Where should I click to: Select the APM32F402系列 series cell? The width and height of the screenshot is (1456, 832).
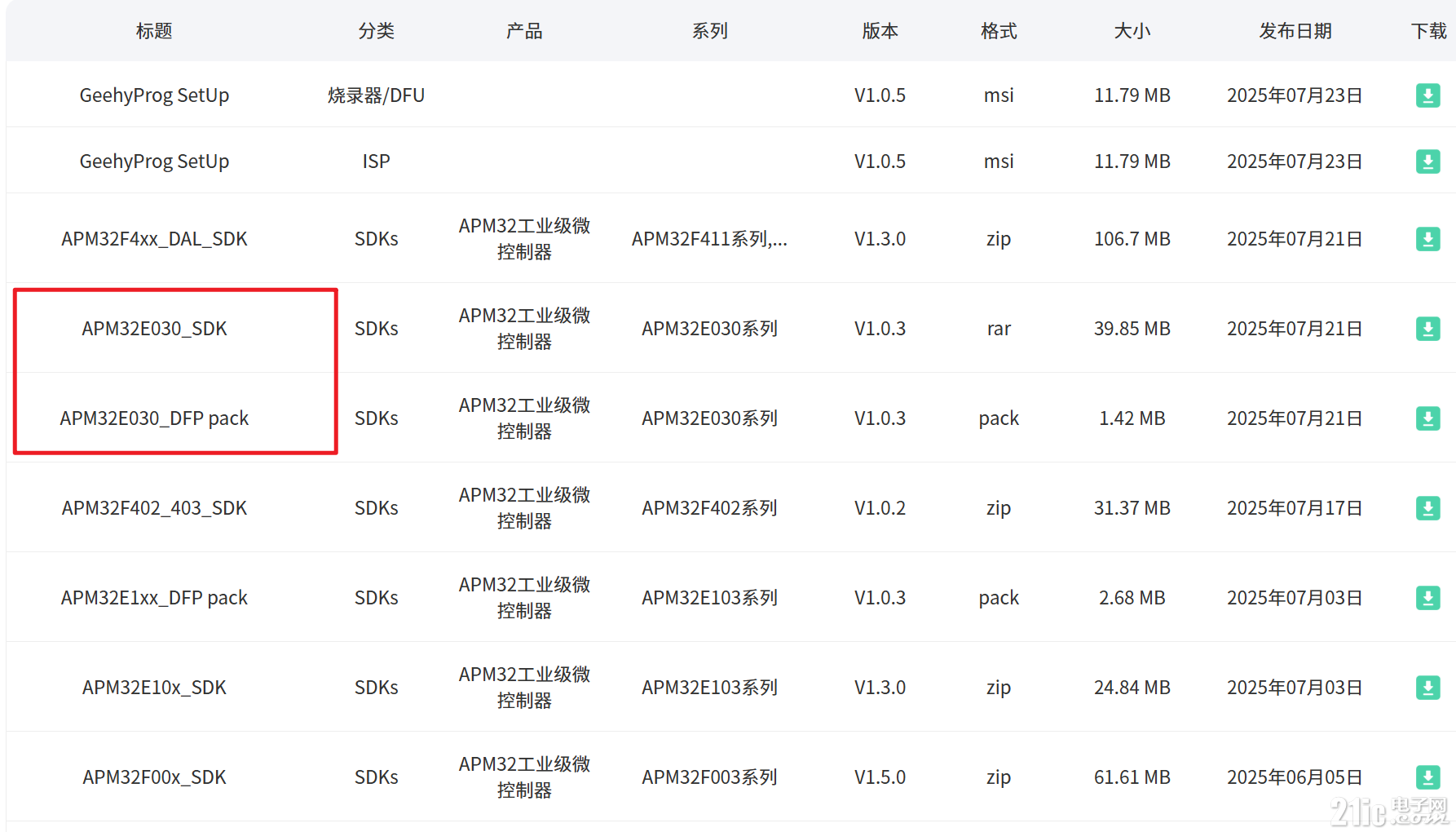coord(709,508)
